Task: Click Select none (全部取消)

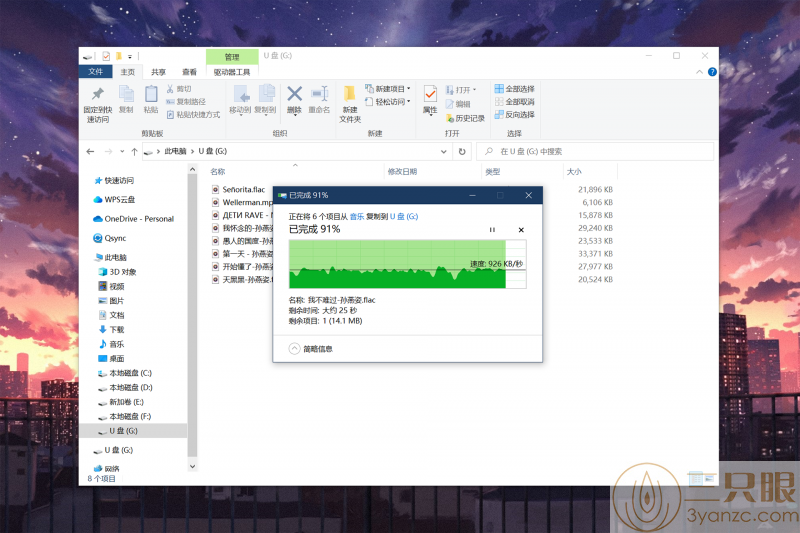Action: pos(514,101)
